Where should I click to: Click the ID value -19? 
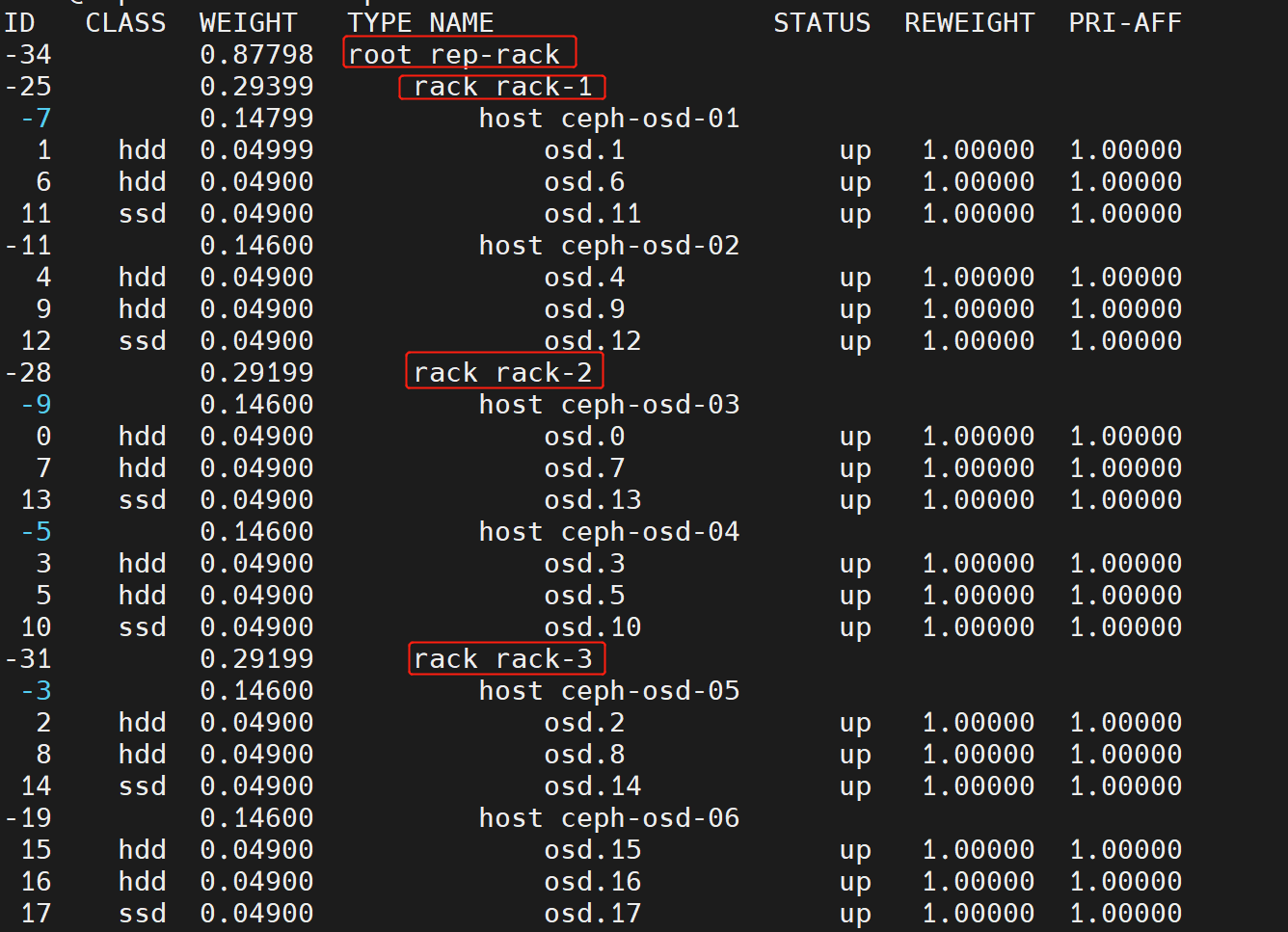point(28,818)
